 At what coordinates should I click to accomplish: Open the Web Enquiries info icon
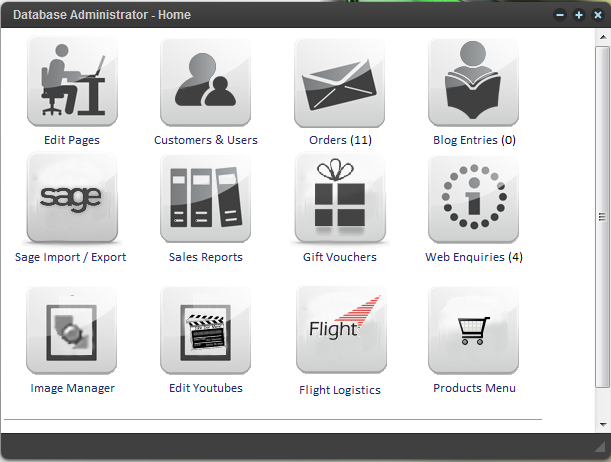point(473,199)
